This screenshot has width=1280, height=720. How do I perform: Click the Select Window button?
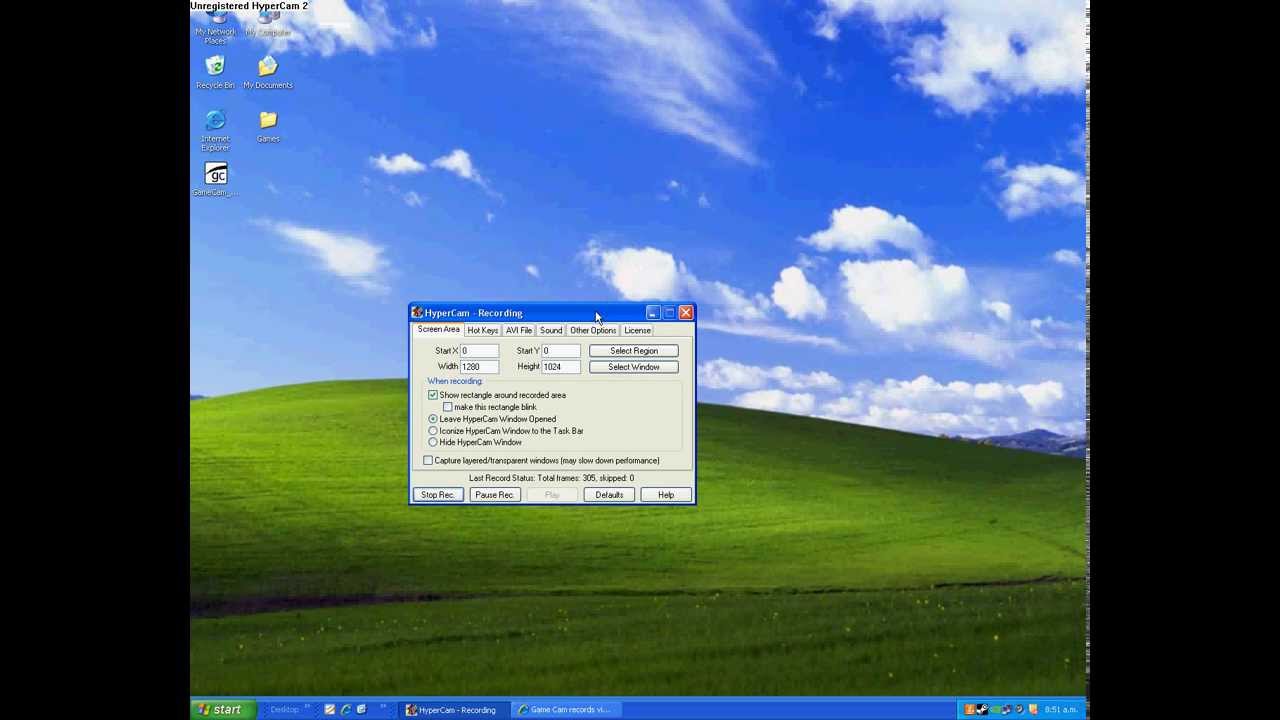[x=633, y=367]
